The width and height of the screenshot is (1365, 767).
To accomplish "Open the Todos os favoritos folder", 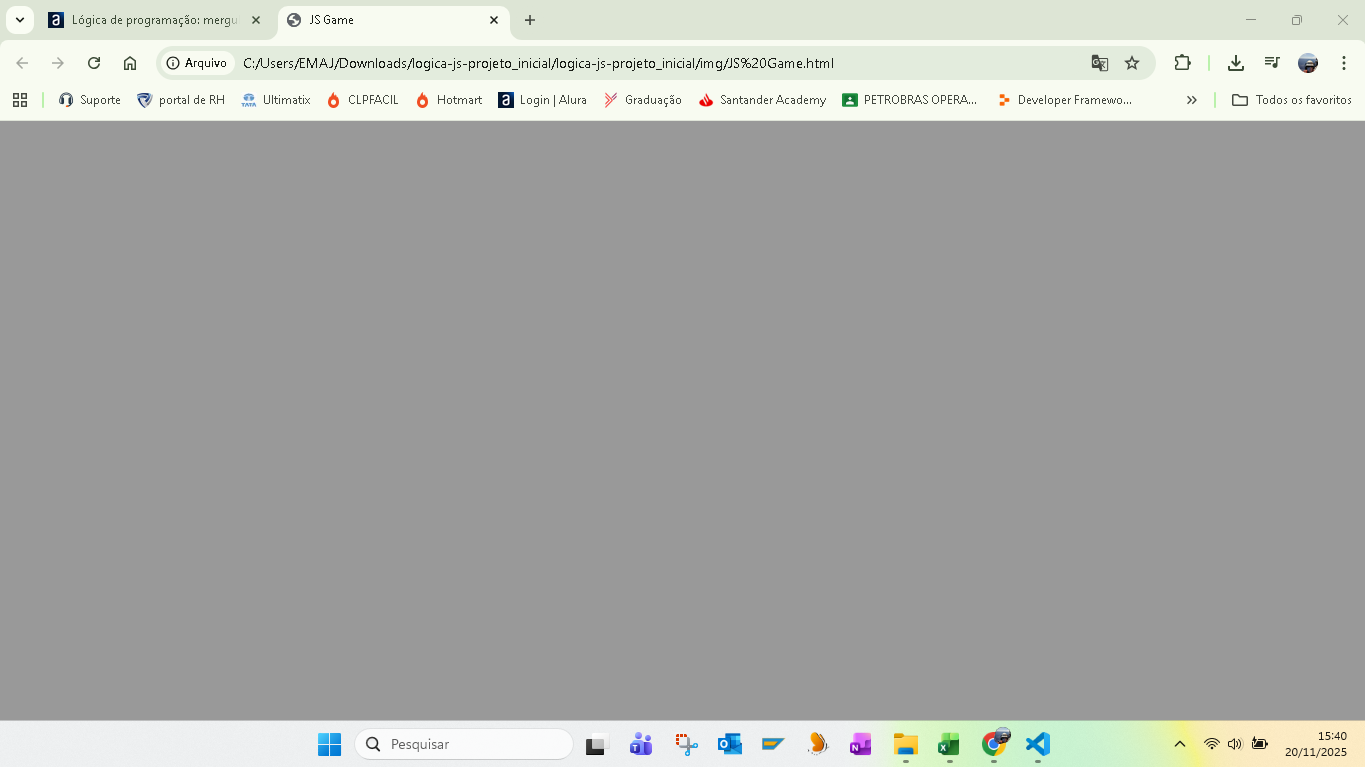I will coord(1292,100).
